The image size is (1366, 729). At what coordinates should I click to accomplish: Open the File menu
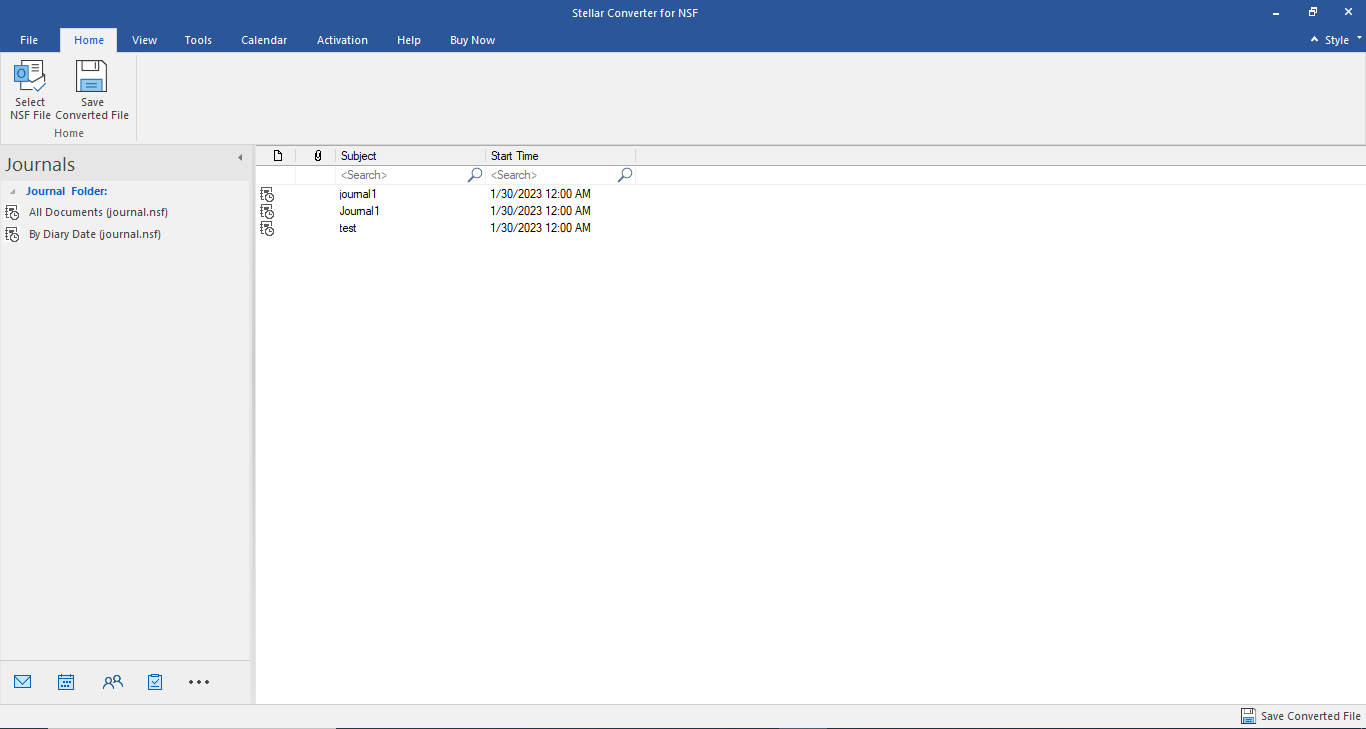(29, 40)
